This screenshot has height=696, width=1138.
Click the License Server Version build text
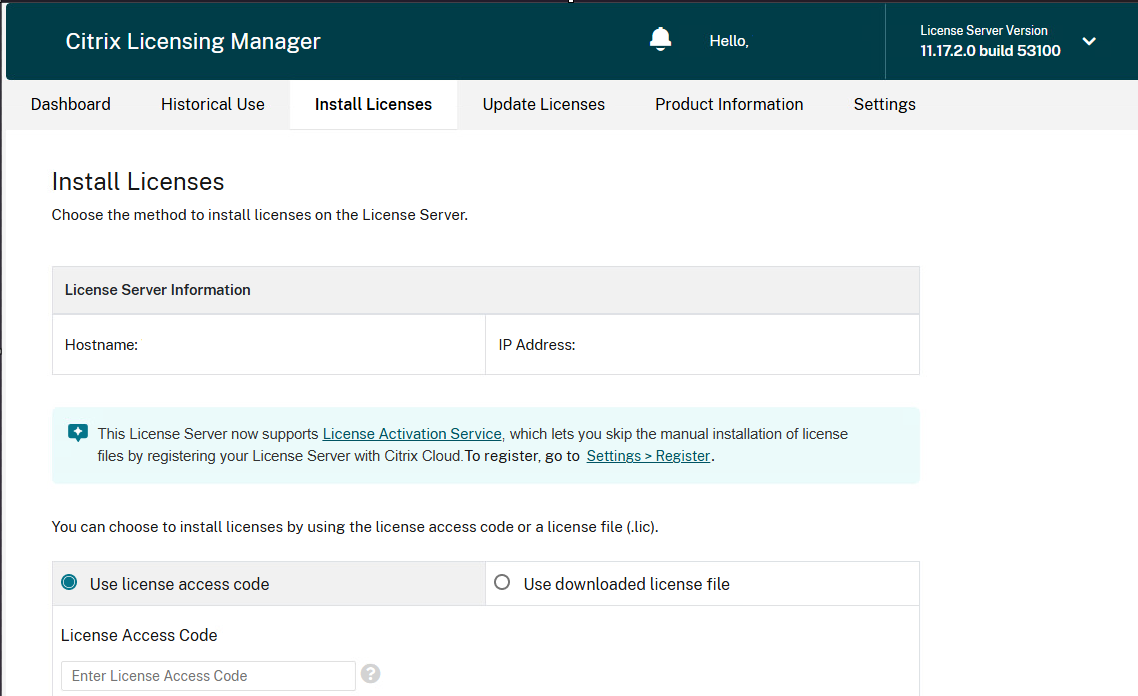[990, 50]
